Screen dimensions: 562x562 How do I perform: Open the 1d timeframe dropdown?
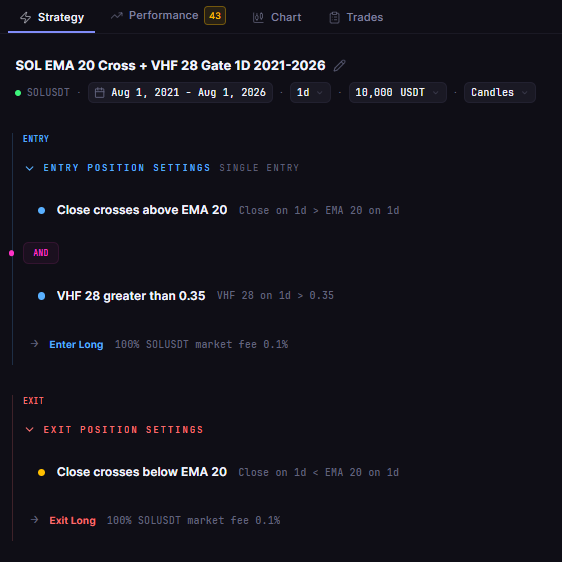(x=310, y=92)
